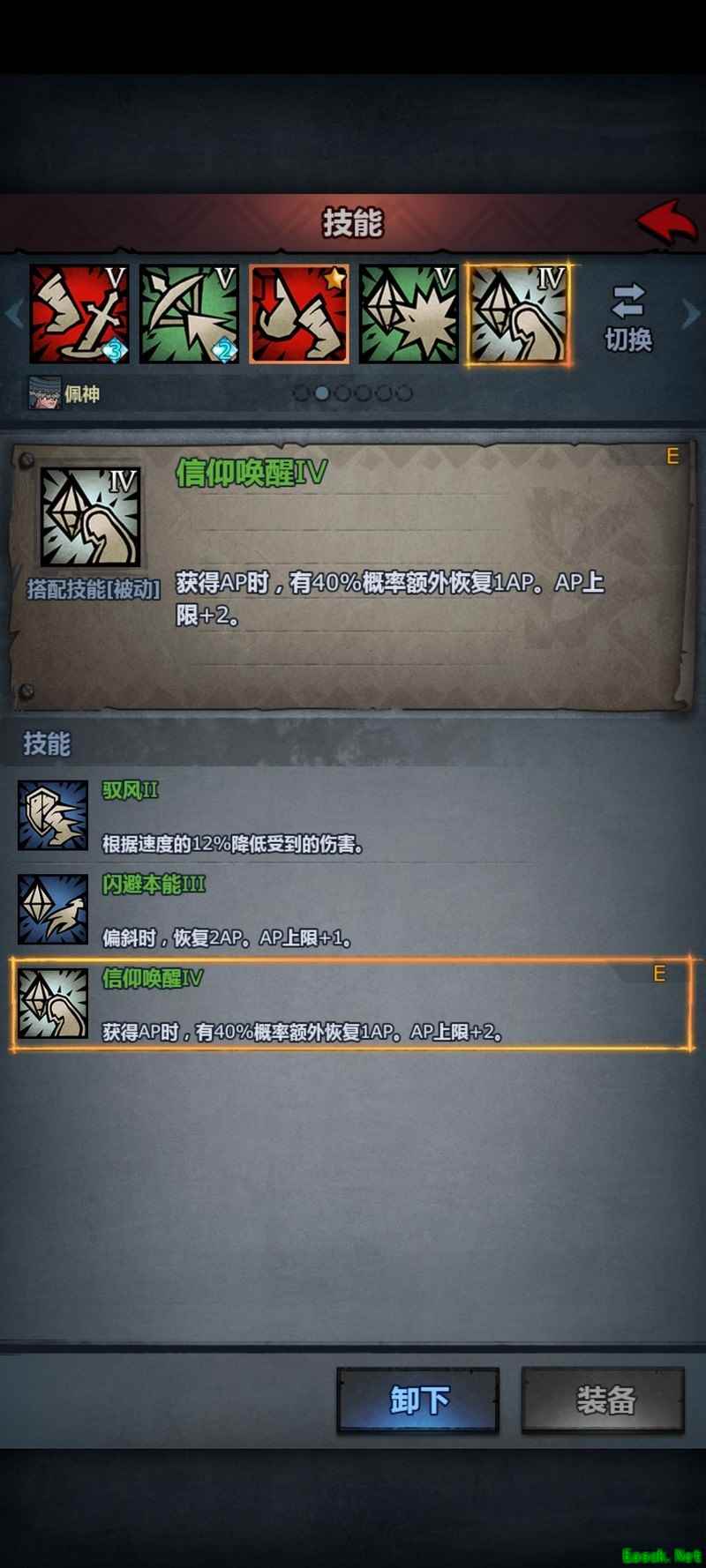
Task: Jump to the third page dot indicator
Action: (342, 393)
